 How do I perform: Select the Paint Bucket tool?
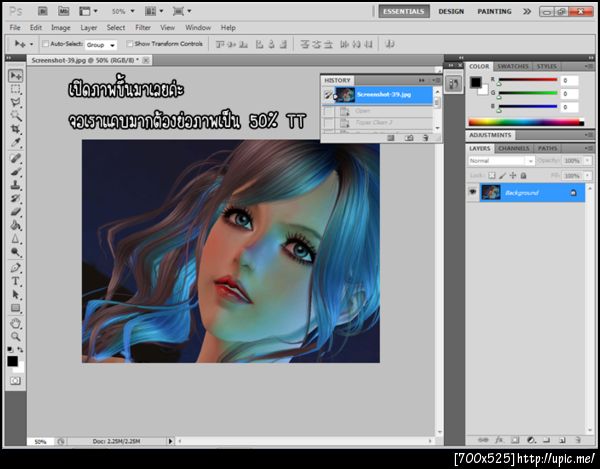tap(15, 225)
